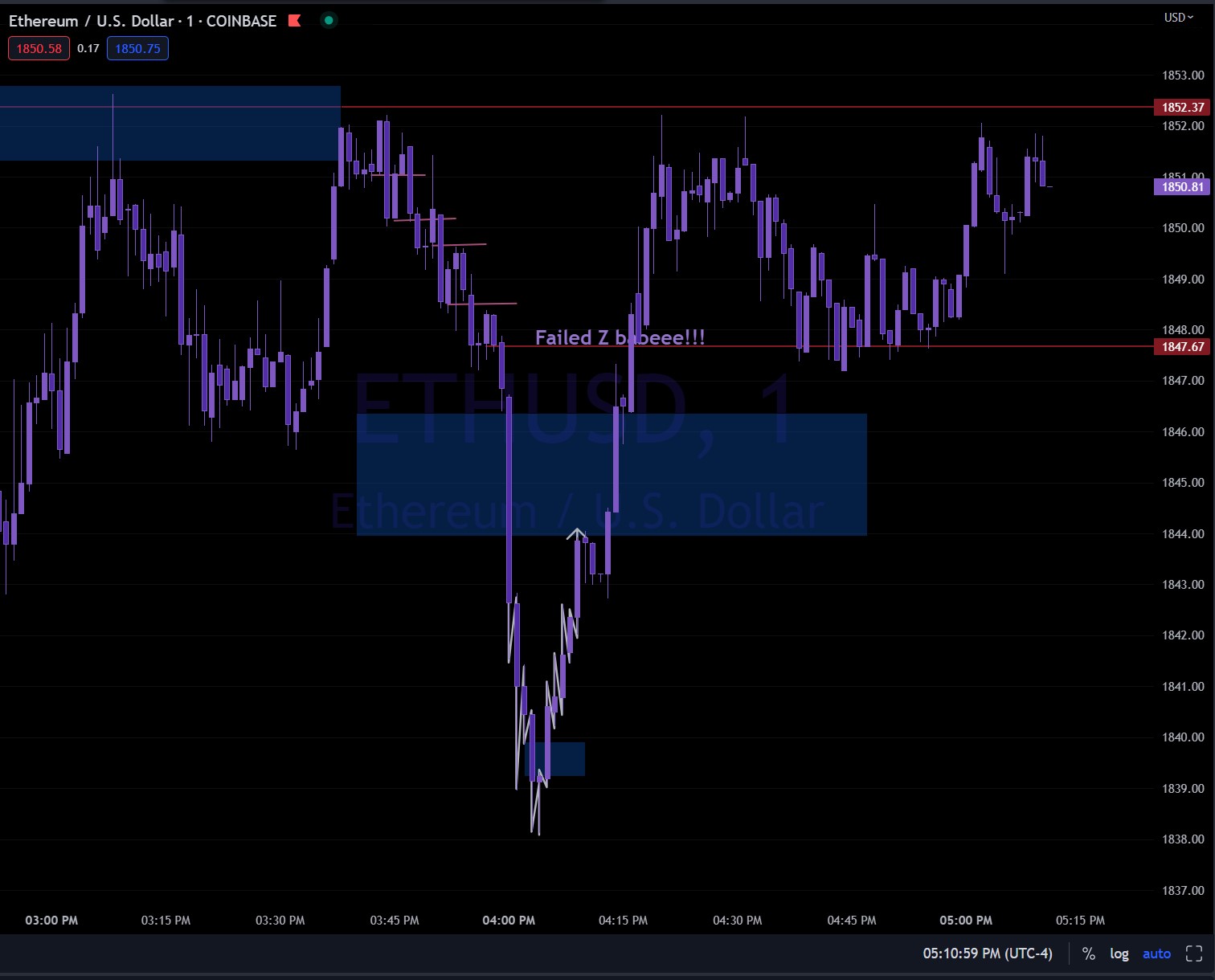Click the 1850.00 price scale value
The width and height of the screenshot is (1215, 980).
tap(1183, 228)
